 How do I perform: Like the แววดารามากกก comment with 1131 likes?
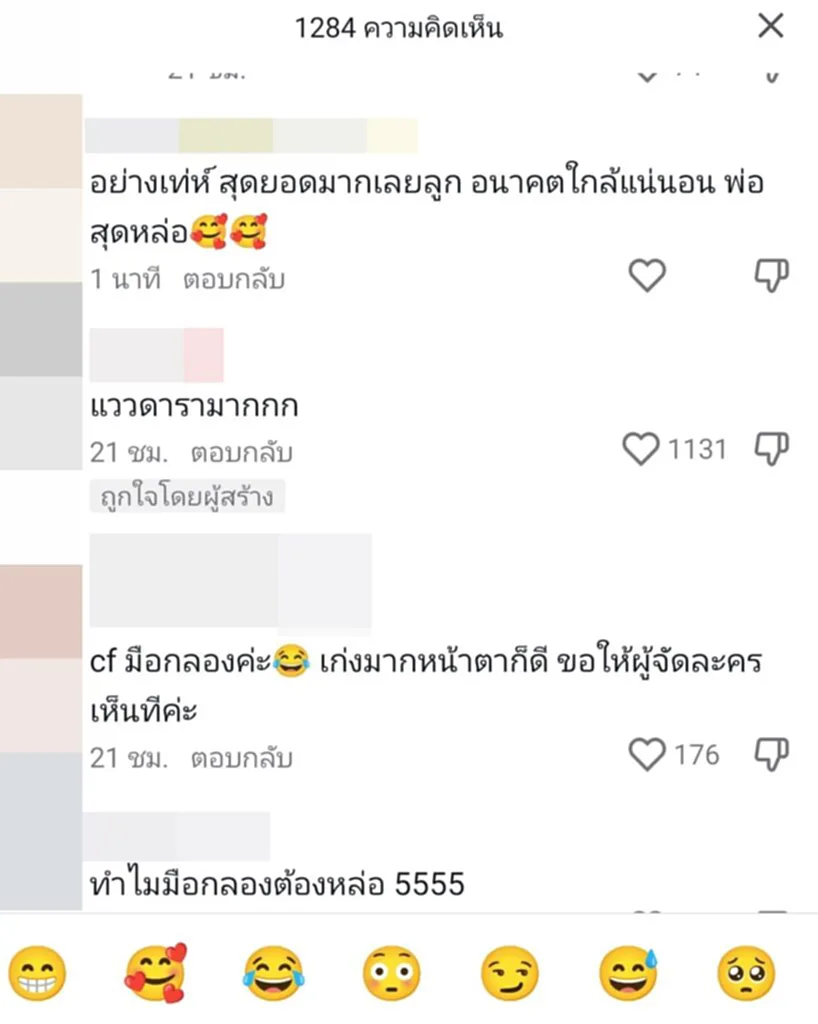(x=641, y=449)
